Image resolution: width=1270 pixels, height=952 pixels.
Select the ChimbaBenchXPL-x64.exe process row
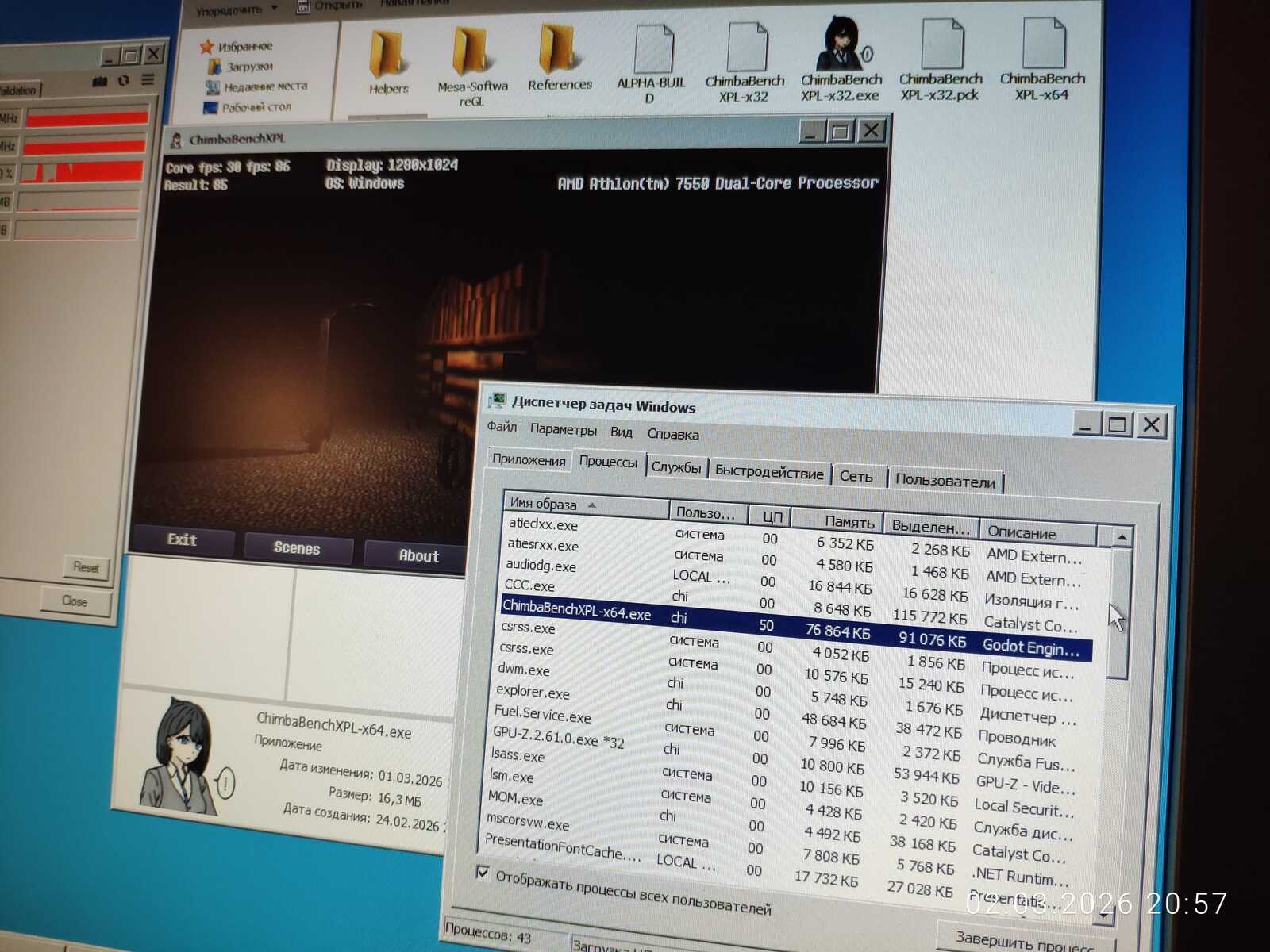click(795, 628)
